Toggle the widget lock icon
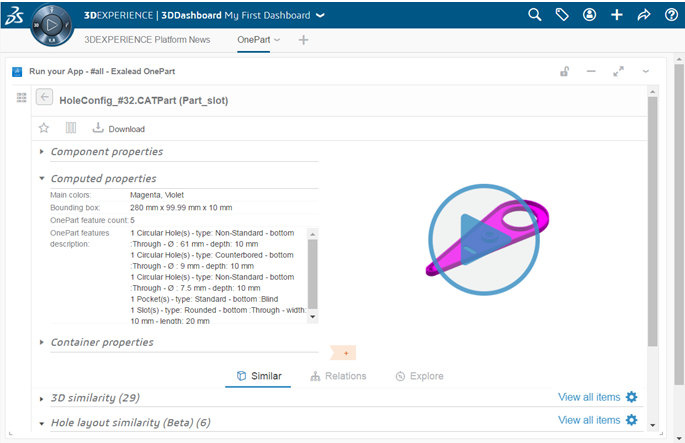 click(564, 71)
